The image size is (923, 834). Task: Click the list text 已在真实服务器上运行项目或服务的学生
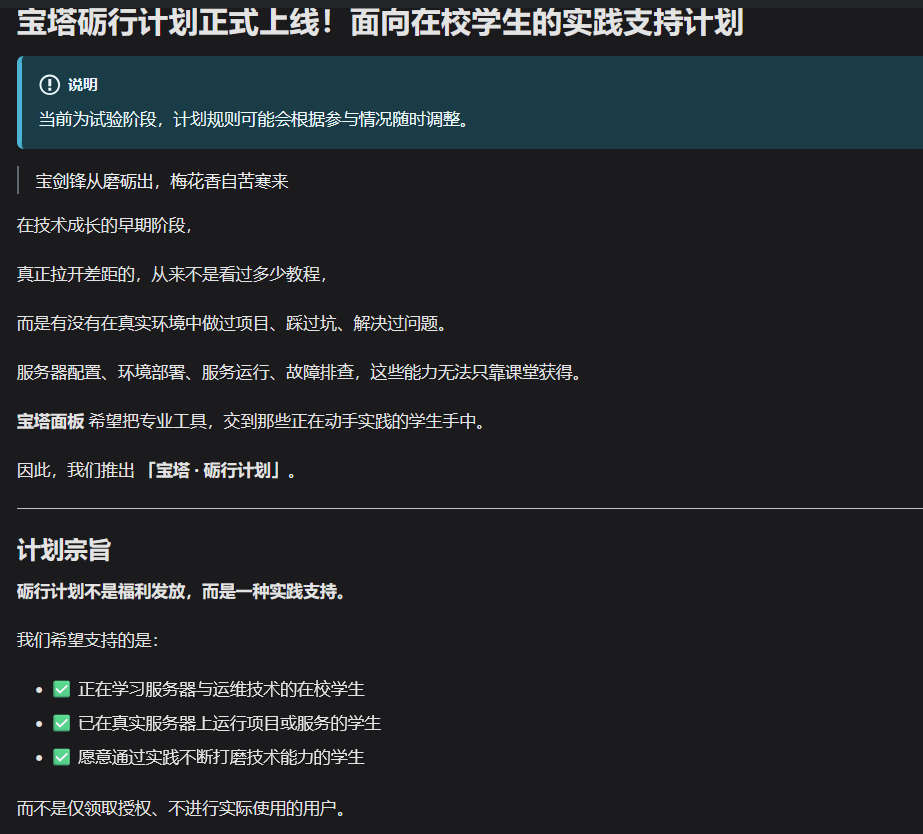point(230,723)
